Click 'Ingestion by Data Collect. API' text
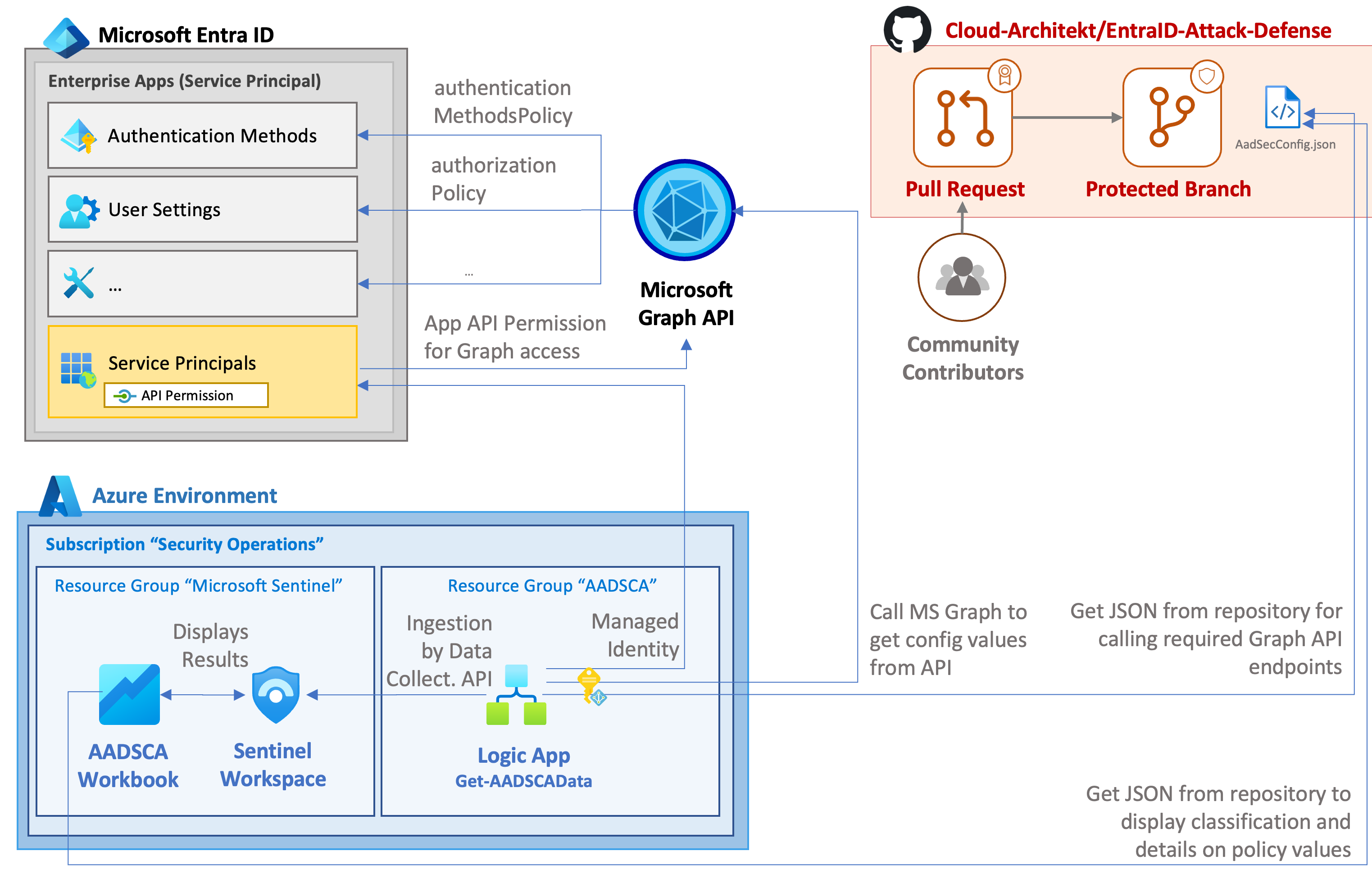Screen dimensions: 1372x869 coord(439,651)
